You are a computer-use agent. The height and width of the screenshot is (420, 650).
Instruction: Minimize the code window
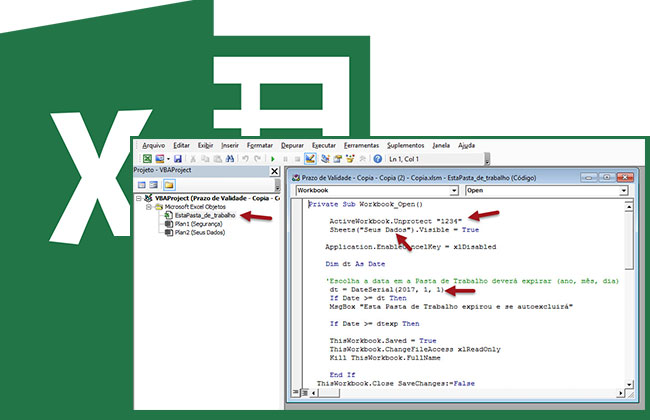588,177
